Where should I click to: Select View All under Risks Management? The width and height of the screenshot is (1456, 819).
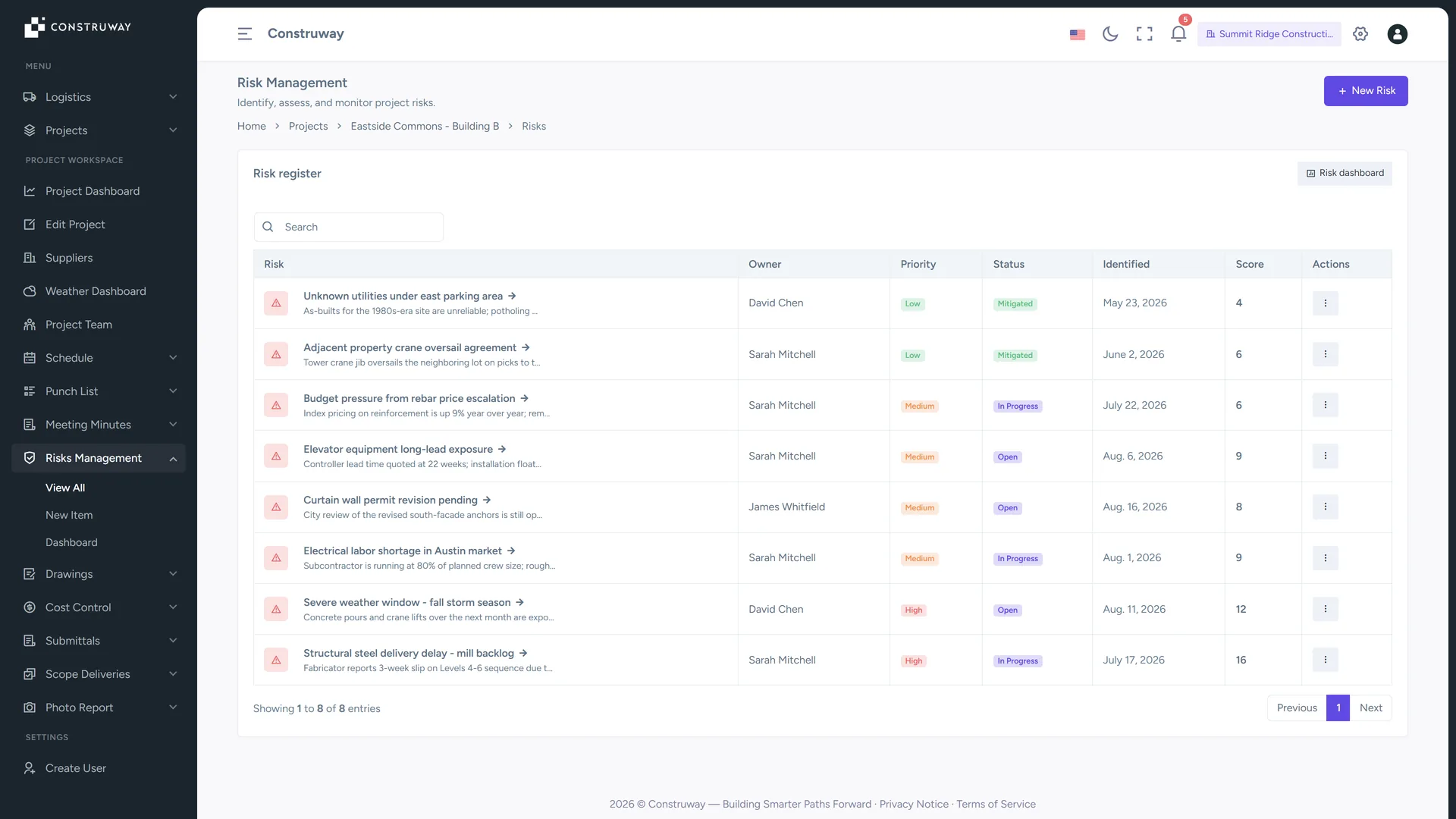point(65,488)
